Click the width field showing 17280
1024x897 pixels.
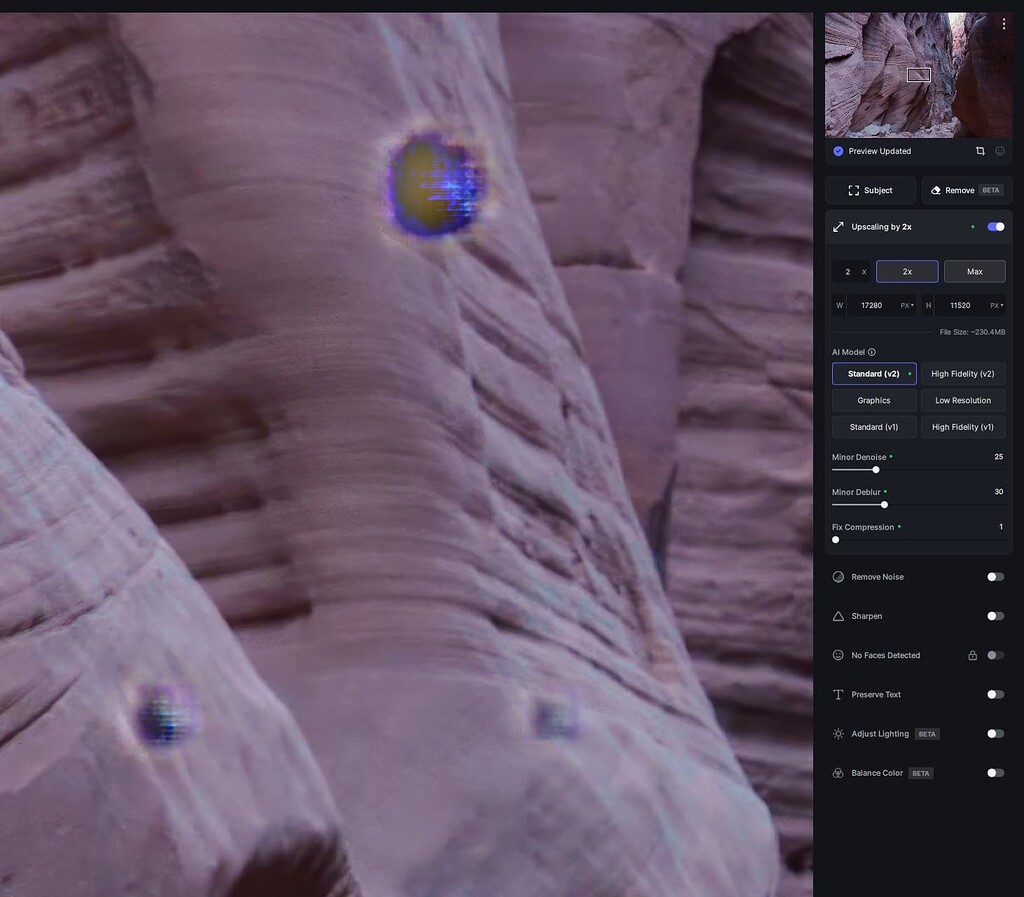pos(872,306)
